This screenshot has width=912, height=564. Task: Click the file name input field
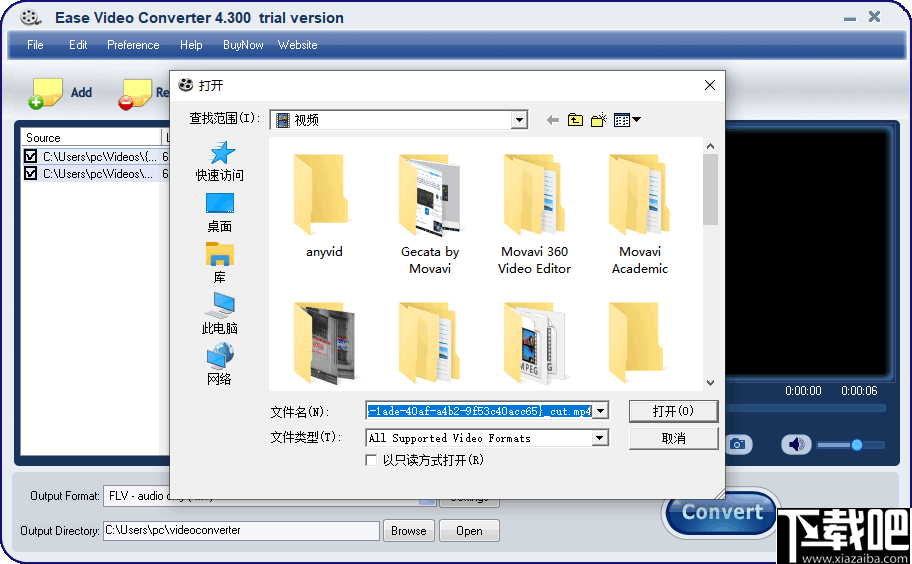(x=480, y=411)
